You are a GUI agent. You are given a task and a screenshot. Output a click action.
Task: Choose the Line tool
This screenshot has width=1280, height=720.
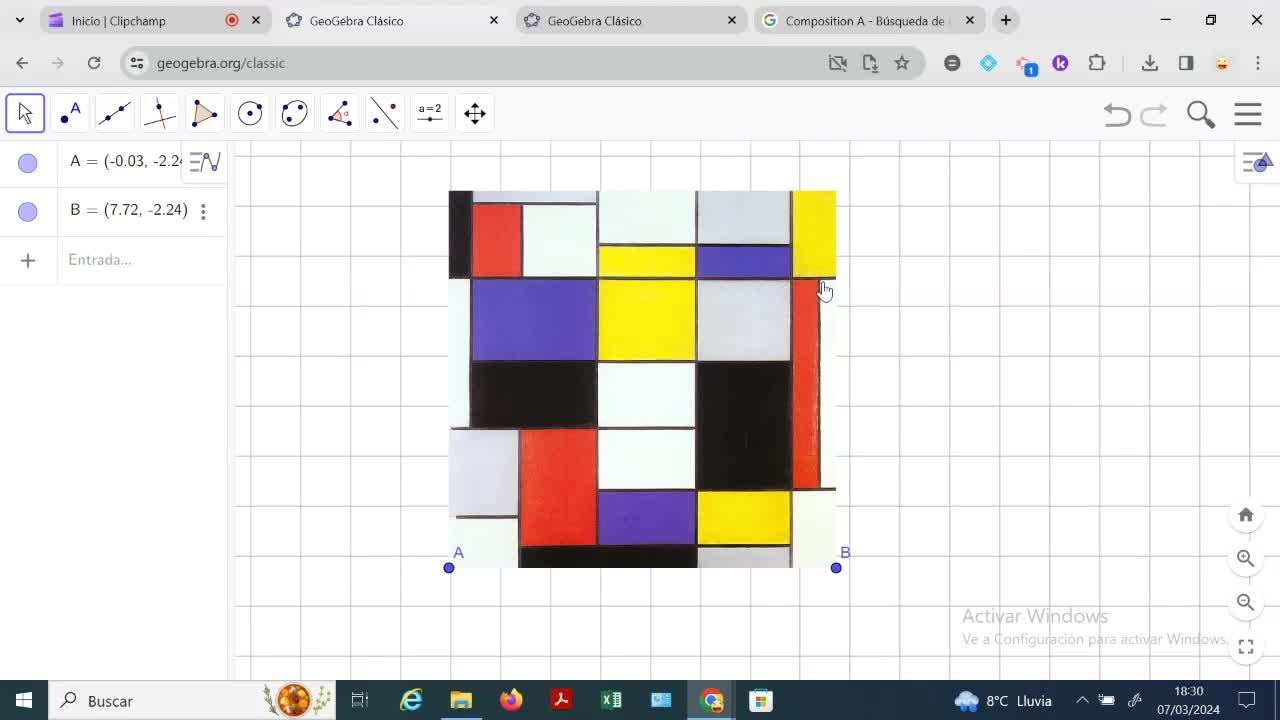coord(115,113)
